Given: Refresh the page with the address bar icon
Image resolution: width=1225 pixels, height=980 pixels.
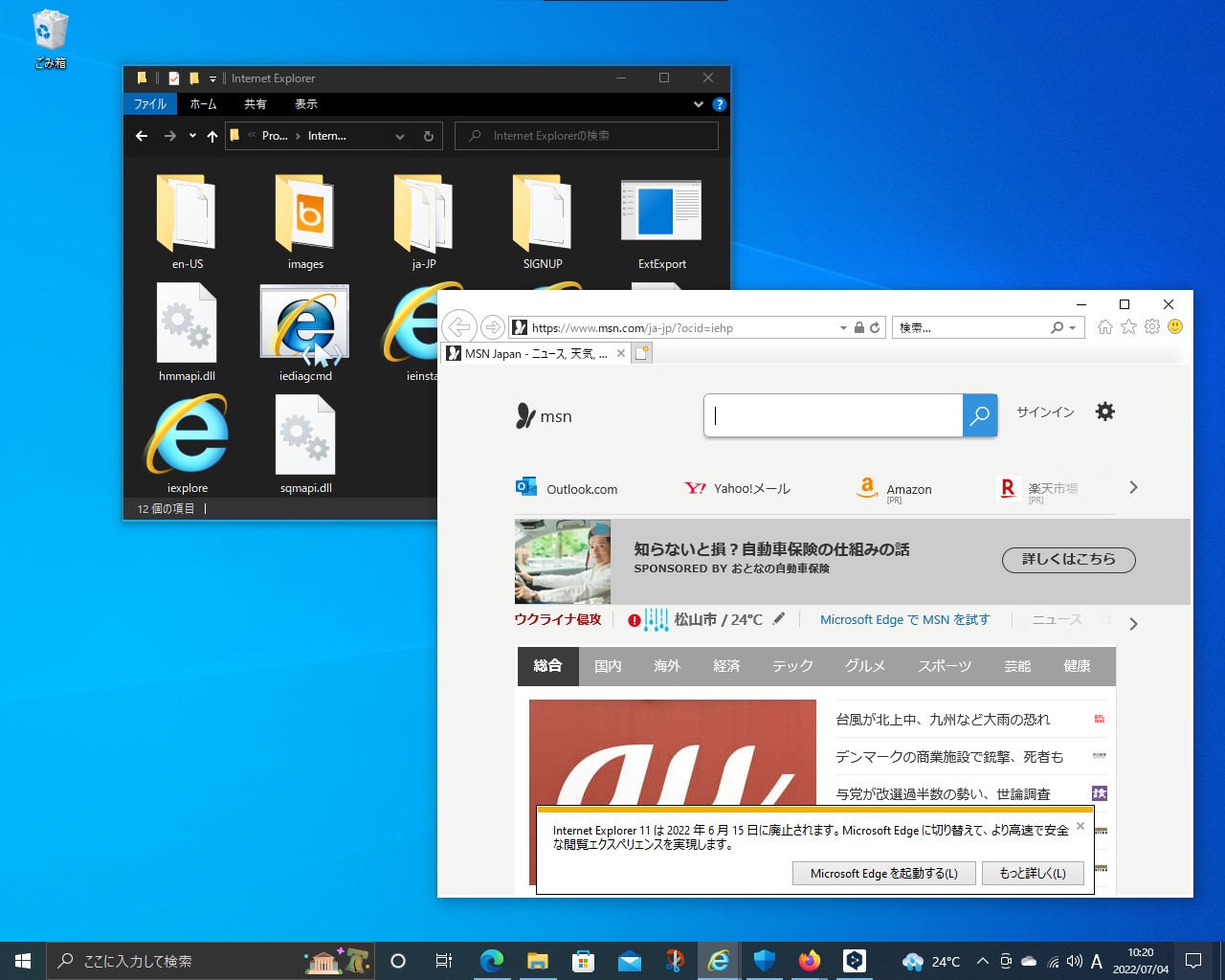Looking at the screenshot, I should [875, 327].
